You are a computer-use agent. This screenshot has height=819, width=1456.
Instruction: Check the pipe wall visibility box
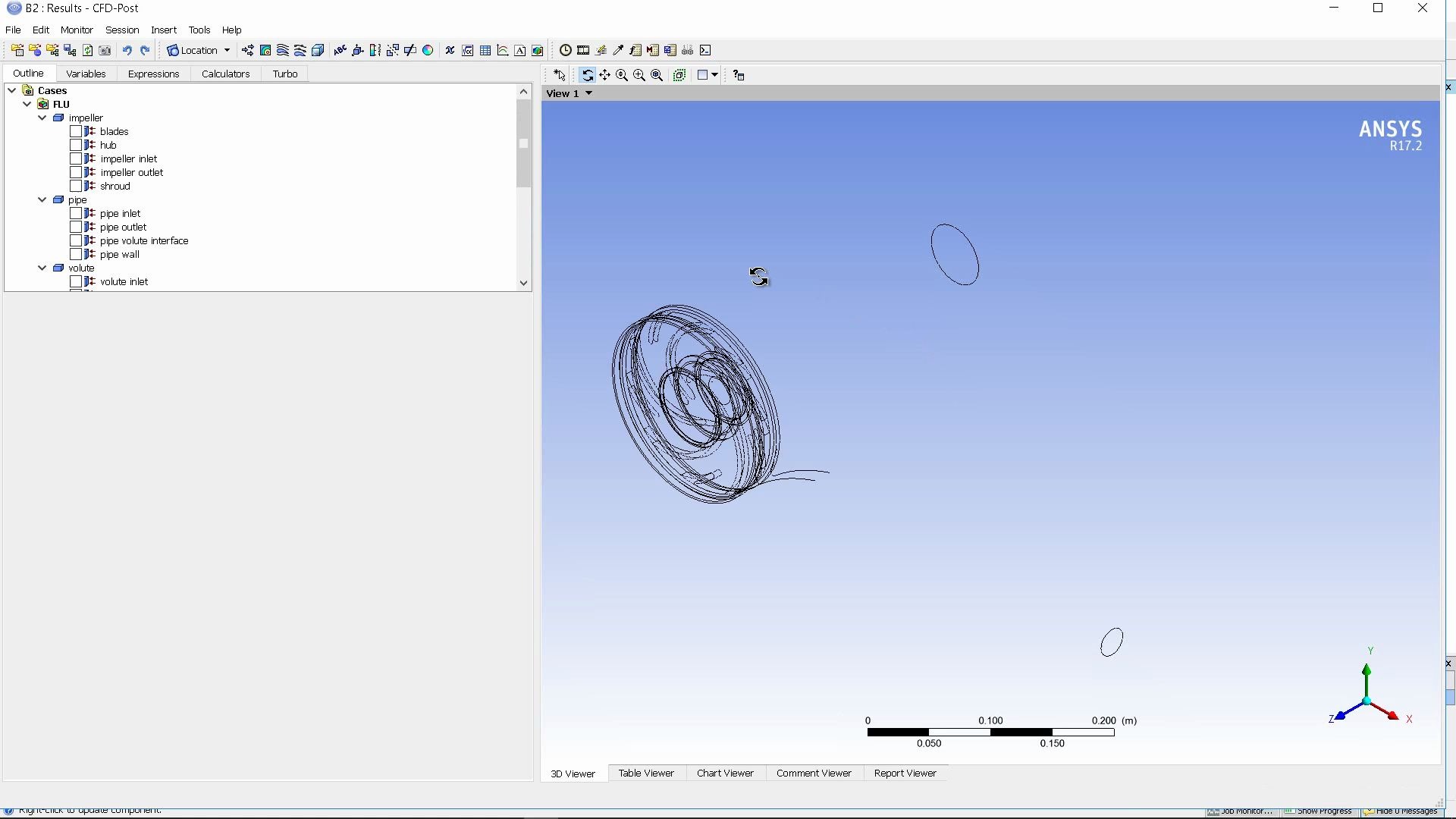pyautogui.click(x=76, y=255)
